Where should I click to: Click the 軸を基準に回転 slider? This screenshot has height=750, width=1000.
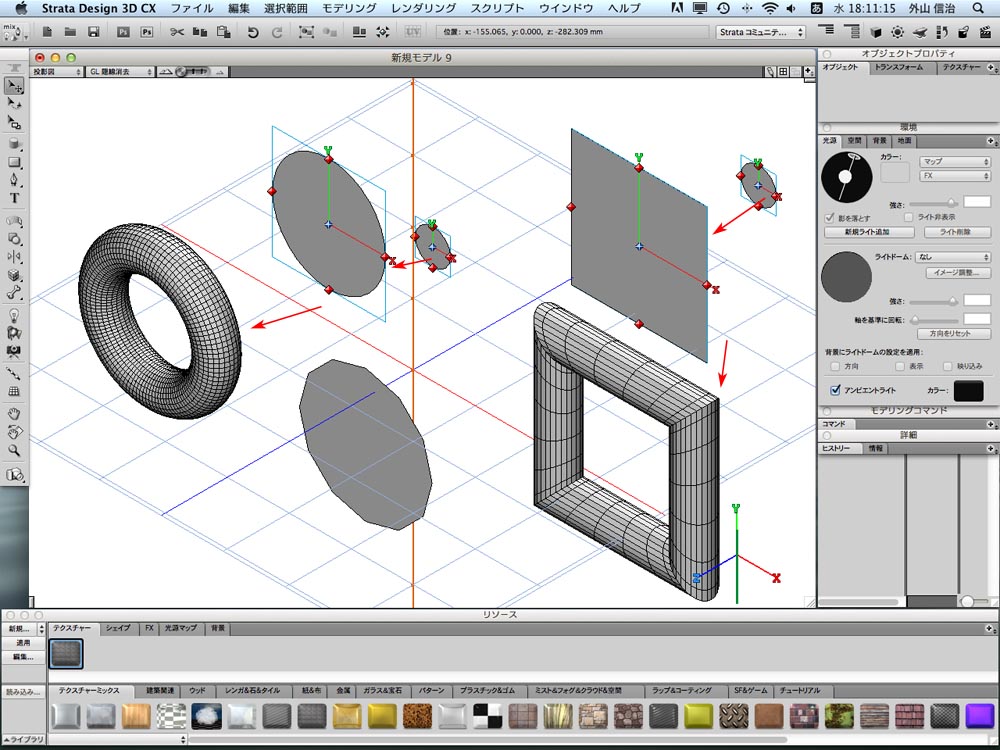(x=934, y=320)
